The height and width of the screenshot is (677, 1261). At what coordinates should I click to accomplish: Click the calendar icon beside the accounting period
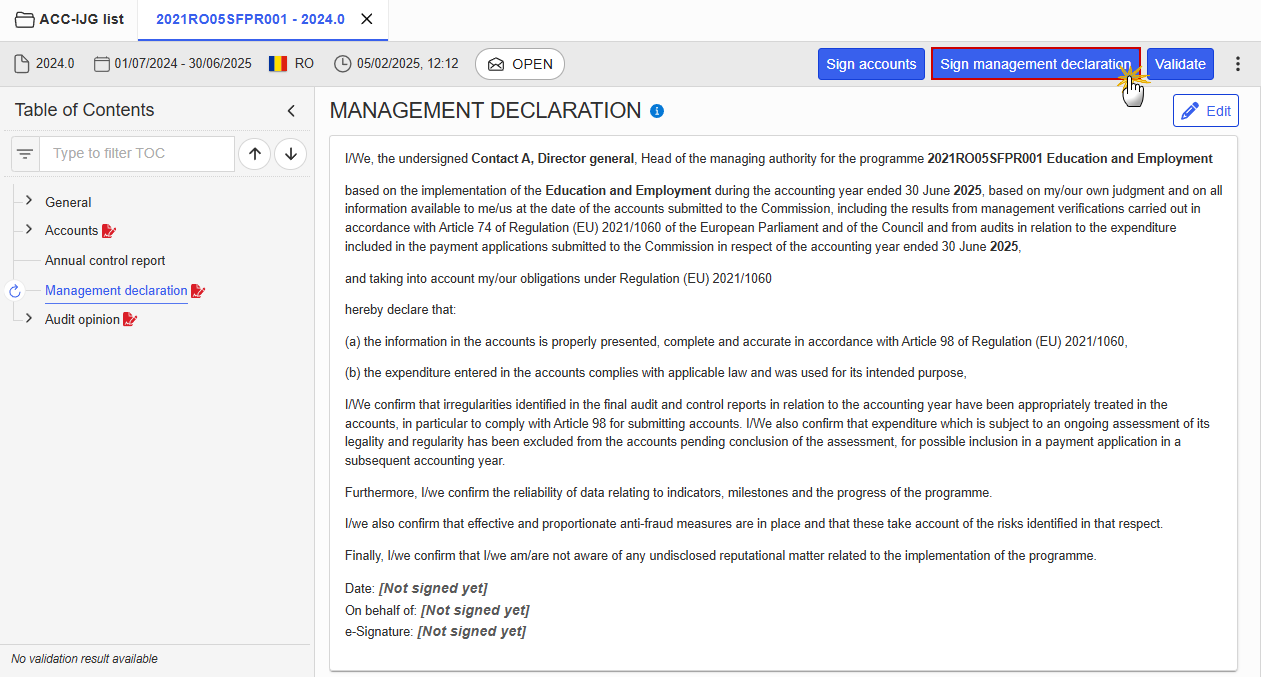(x=101, y=64)
